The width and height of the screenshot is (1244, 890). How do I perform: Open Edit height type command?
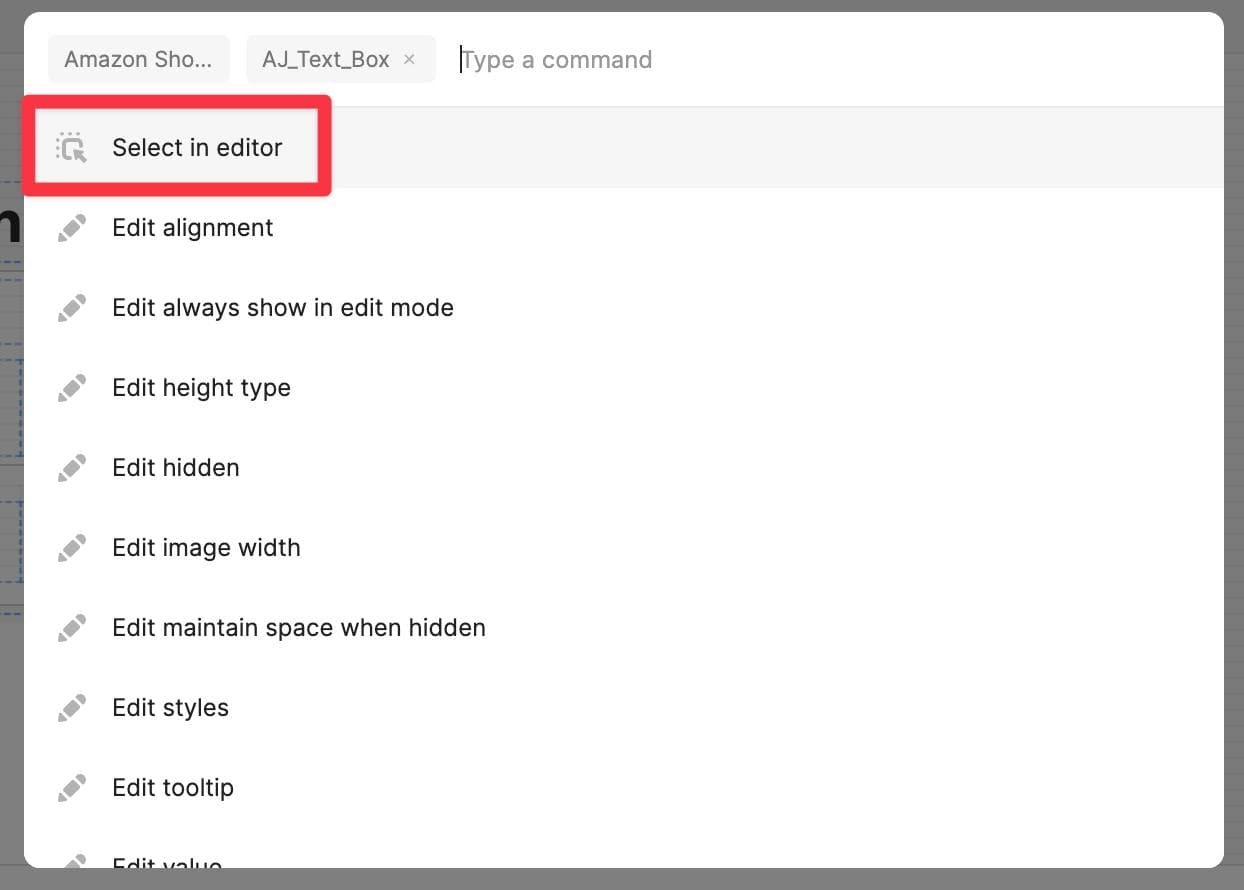click(201, 388)
